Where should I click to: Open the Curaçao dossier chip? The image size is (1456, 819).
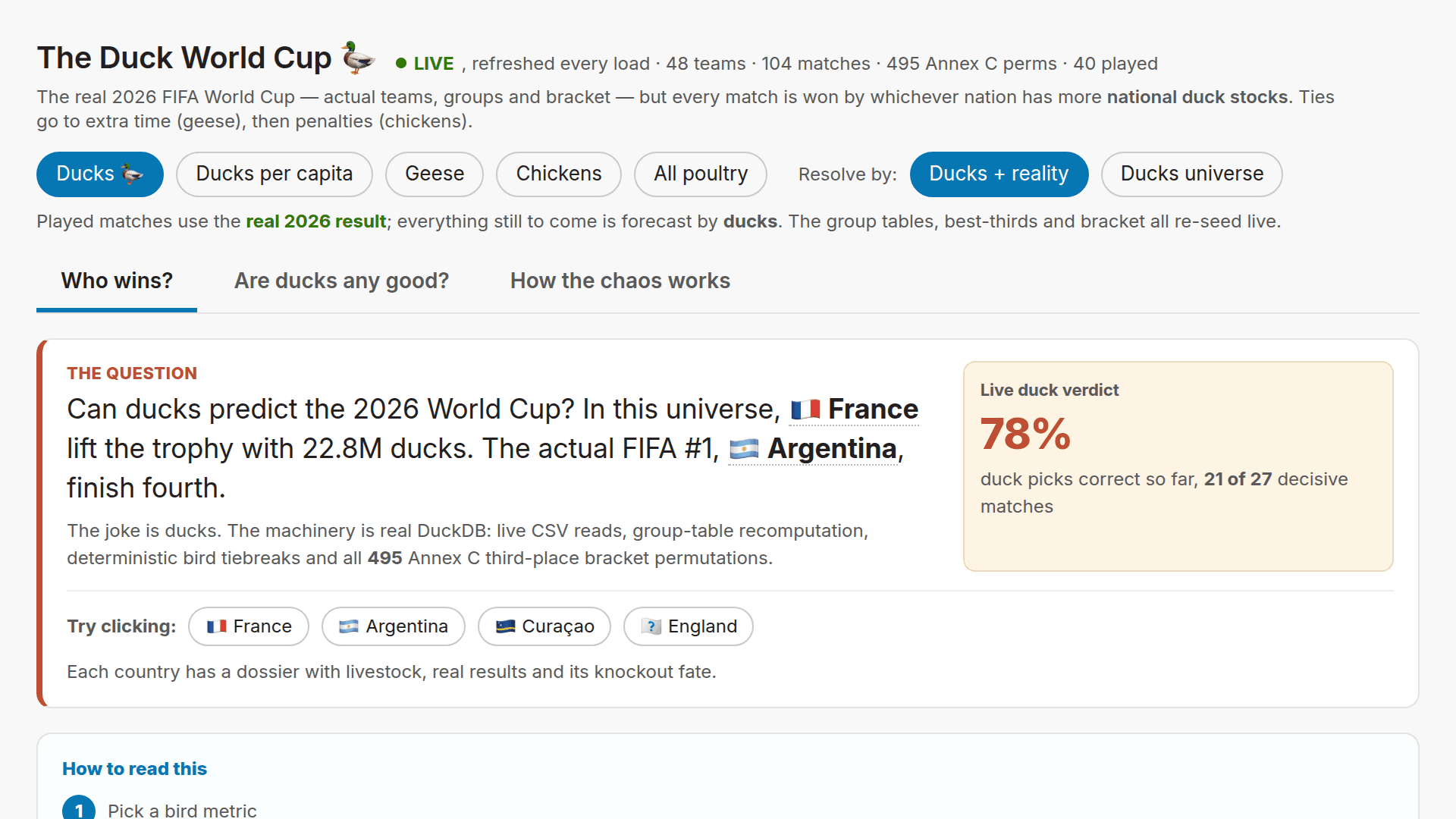(544, 626)
